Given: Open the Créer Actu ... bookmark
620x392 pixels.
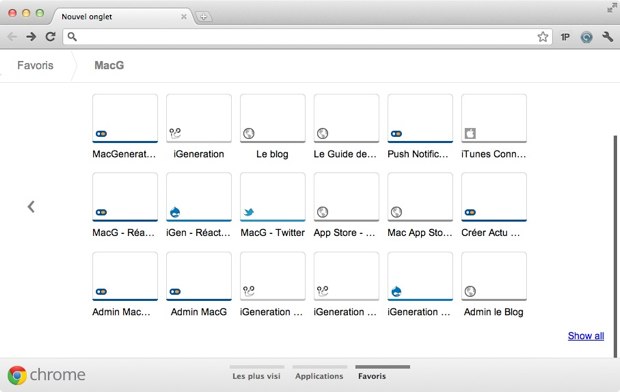Looking at the screenshot, I should [x=494, y=205].
